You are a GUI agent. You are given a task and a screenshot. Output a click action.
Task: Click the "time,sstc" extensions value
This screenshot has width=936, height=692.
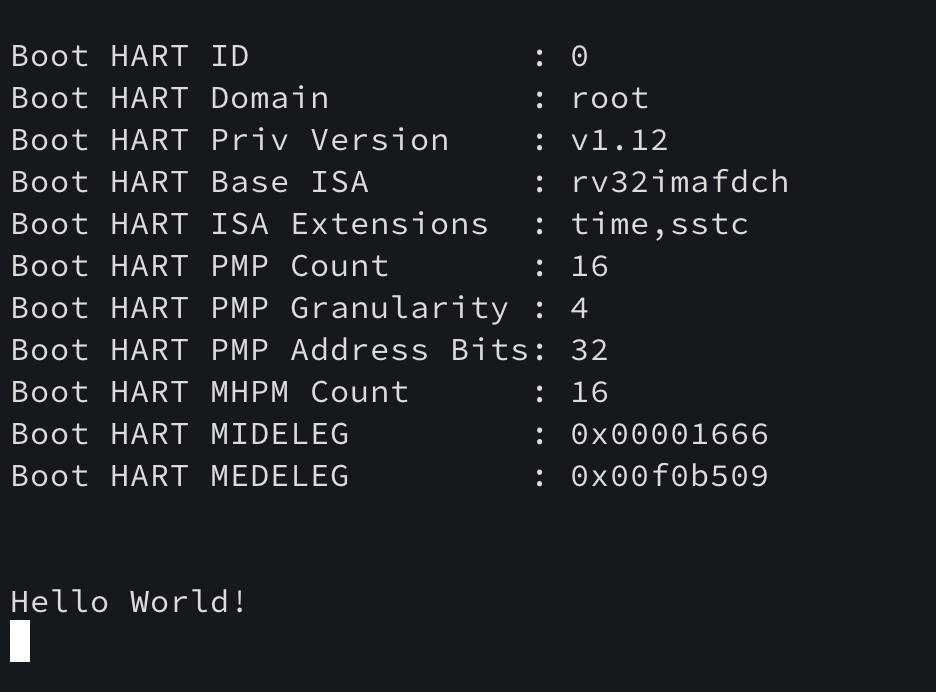click(x=659, y=224)
